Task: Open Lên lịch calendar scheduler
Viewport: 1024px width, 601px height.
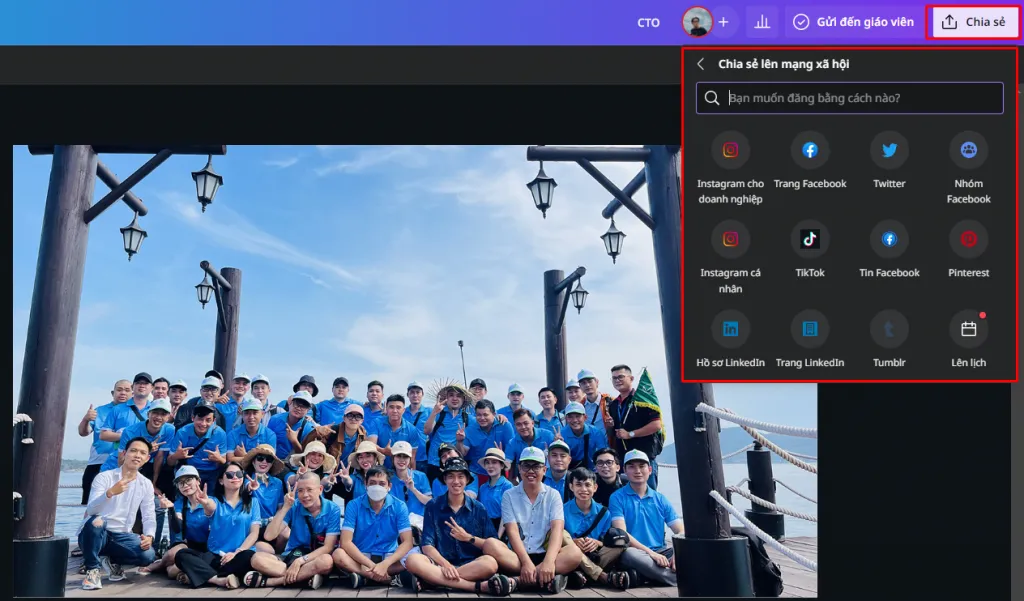Action: pyautogui.click(x=968, y=329)
